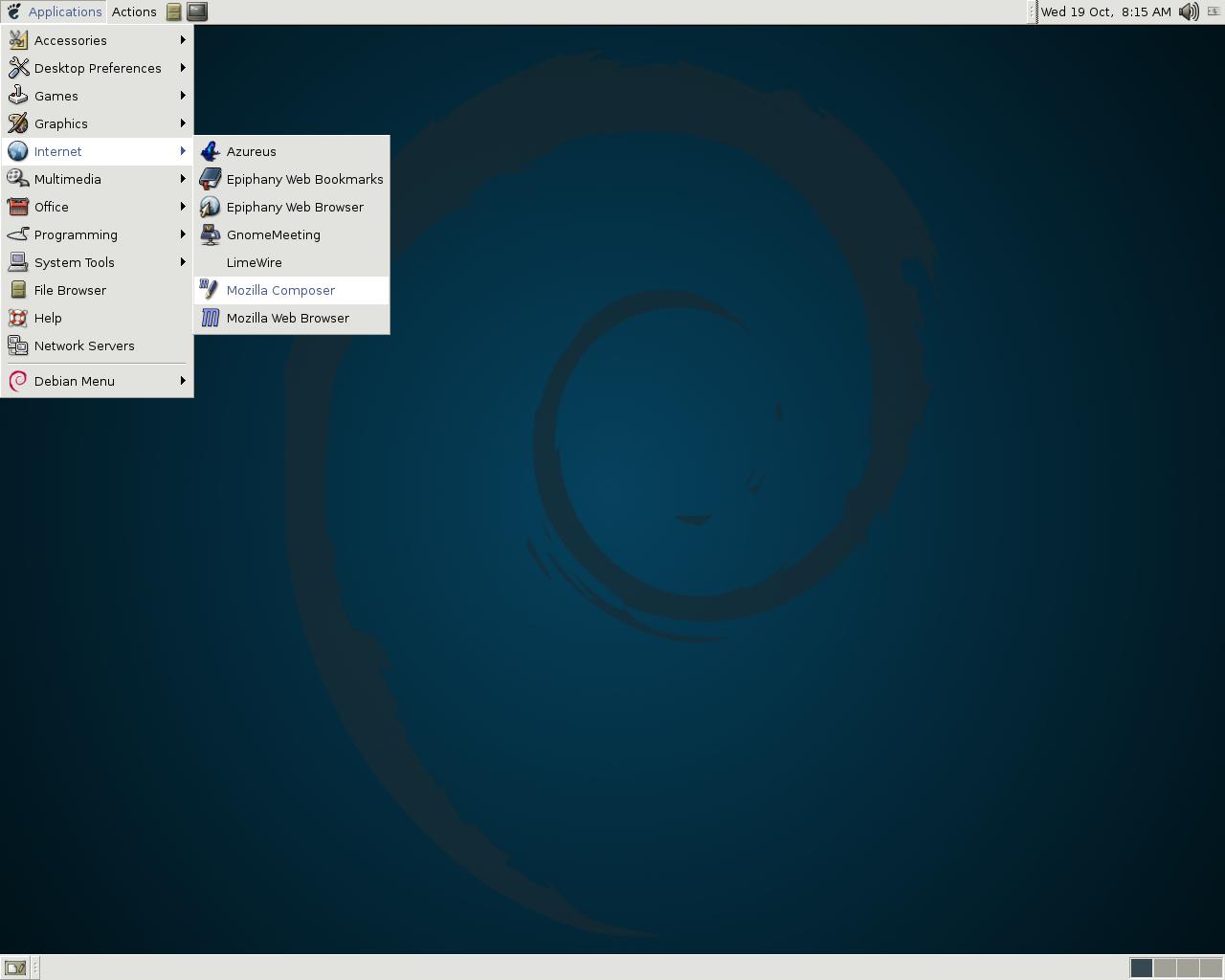Open the Actions menu

pyautogui.click(x=134, y=11)
